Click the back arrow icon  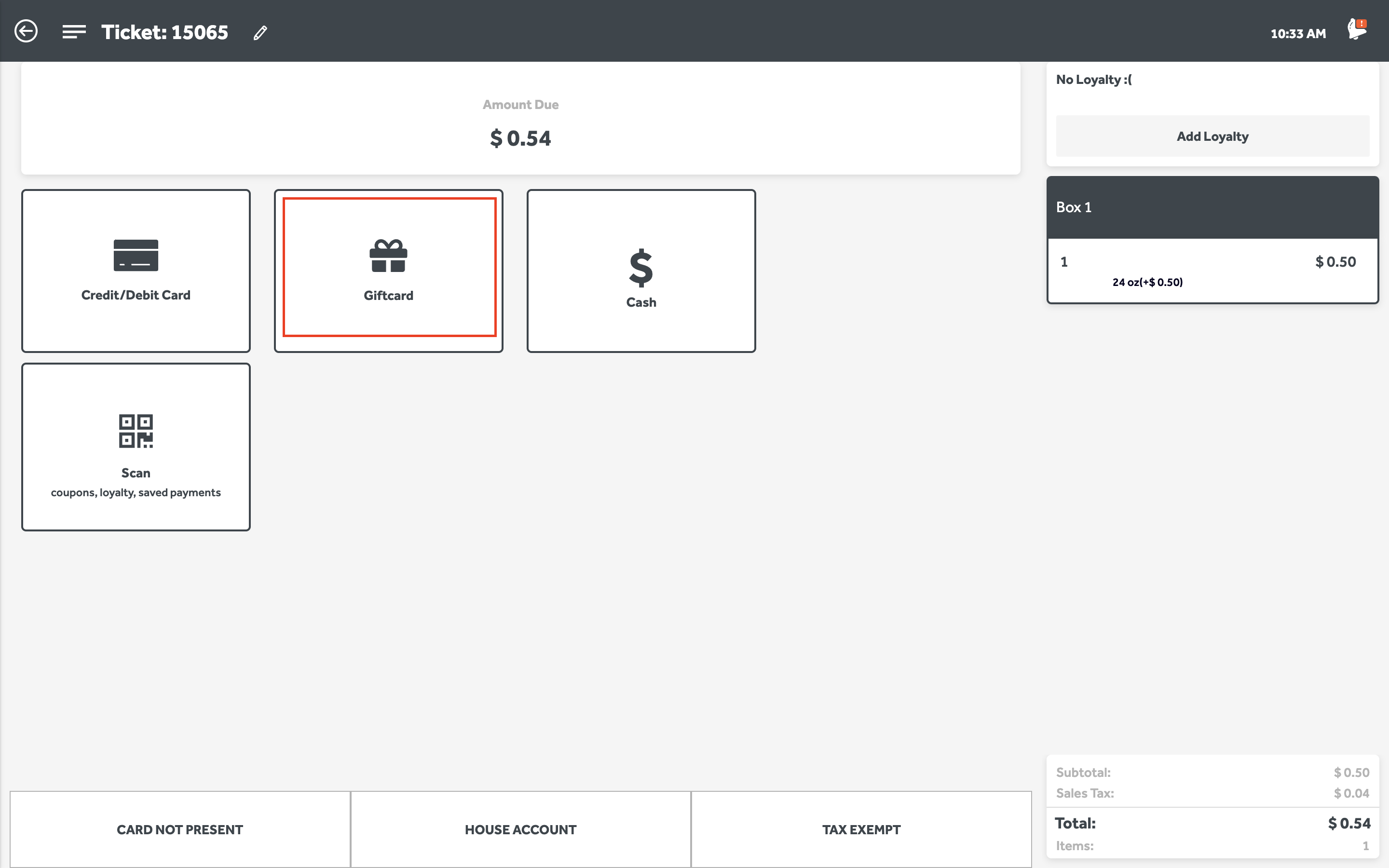click(x=26, y=31)
